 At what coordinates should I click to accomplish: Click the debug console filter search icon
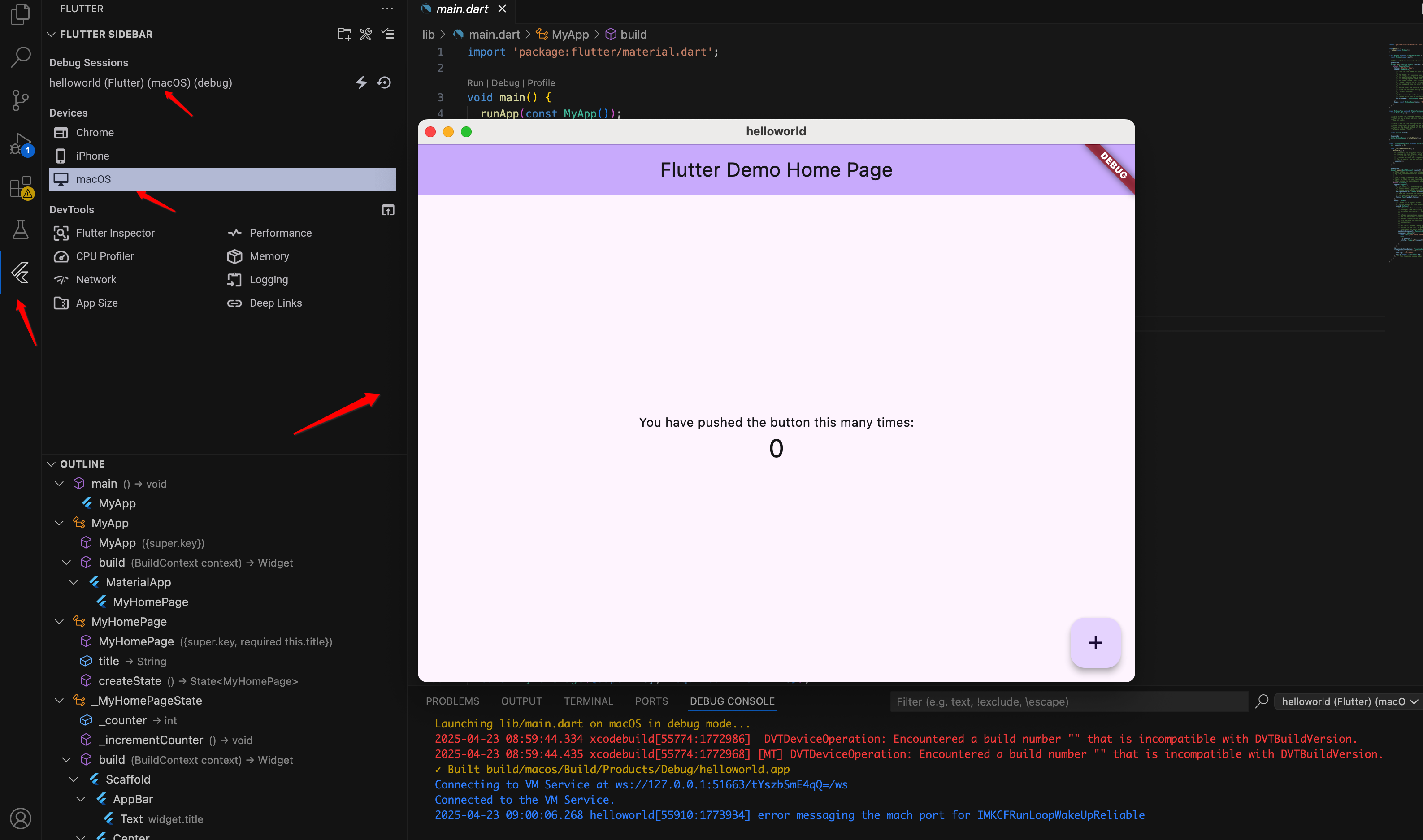pos(1262,701)
